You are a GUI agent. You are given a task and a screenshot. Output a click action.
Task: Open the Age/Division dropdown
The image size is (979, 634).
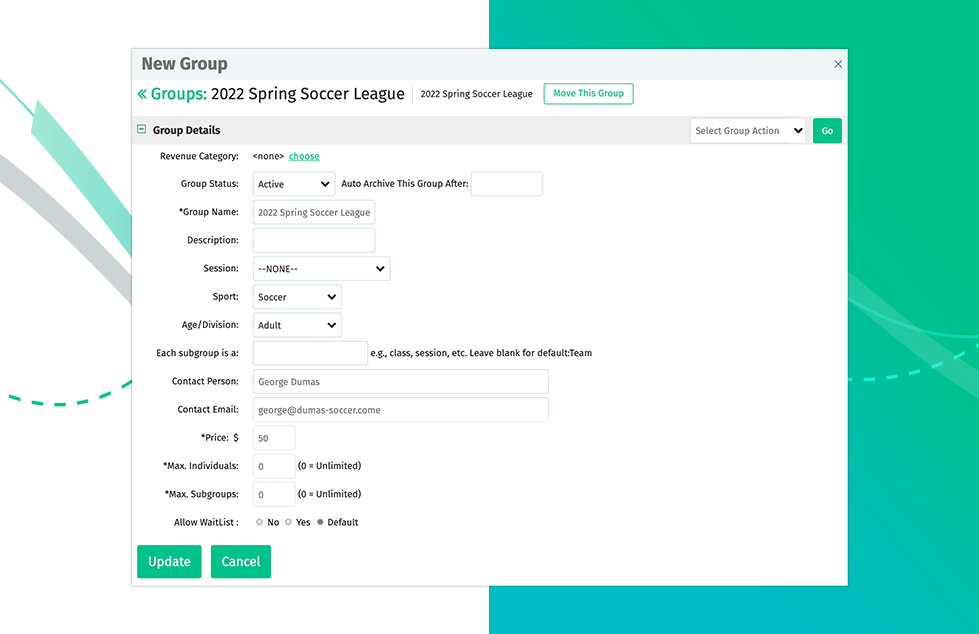coord(297,325)
